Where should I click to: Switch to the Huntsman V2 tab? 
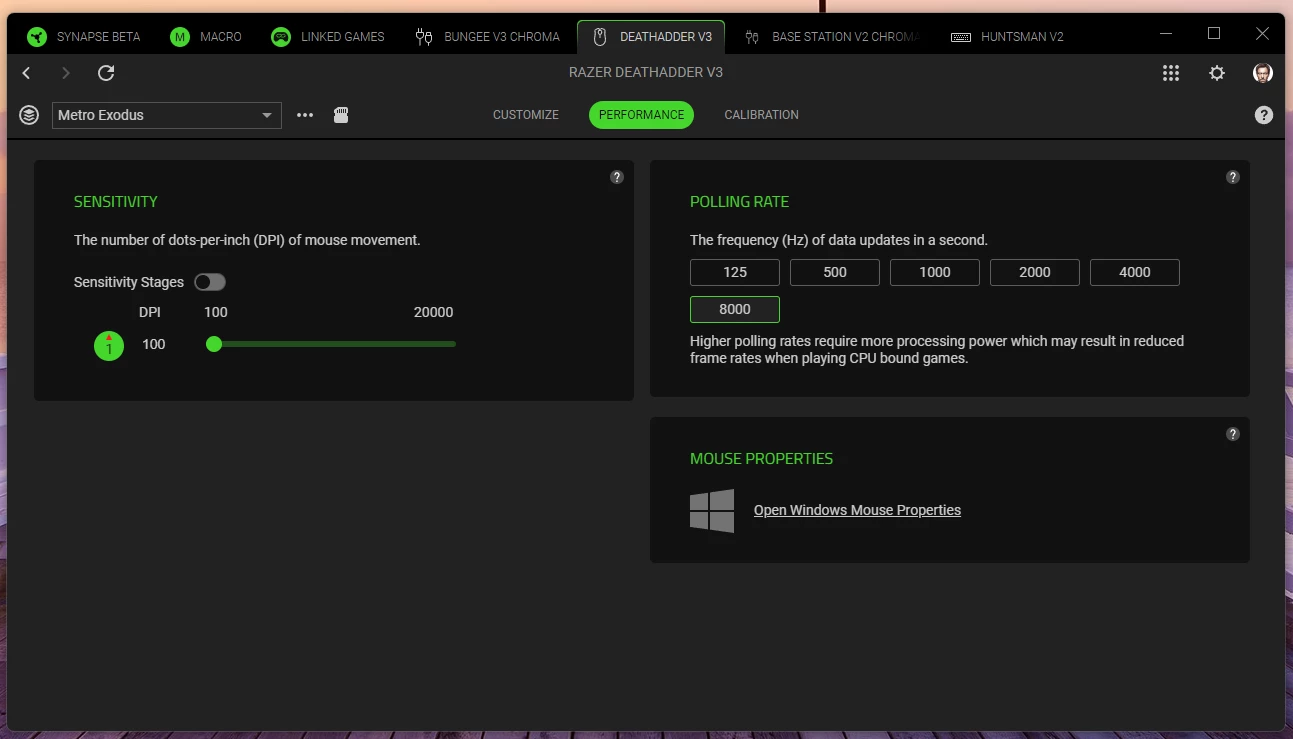1007,37
